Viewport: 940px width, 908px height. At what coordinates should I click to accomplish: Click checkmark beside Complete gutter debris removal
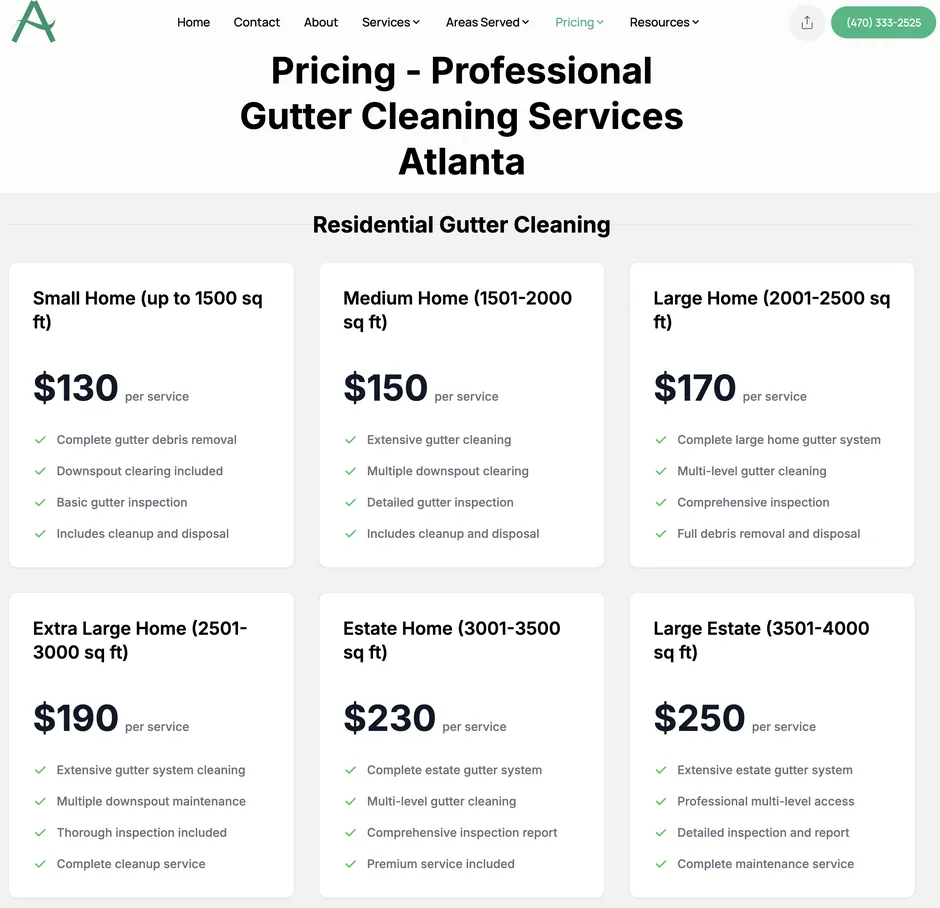click(x=41, y=440)
